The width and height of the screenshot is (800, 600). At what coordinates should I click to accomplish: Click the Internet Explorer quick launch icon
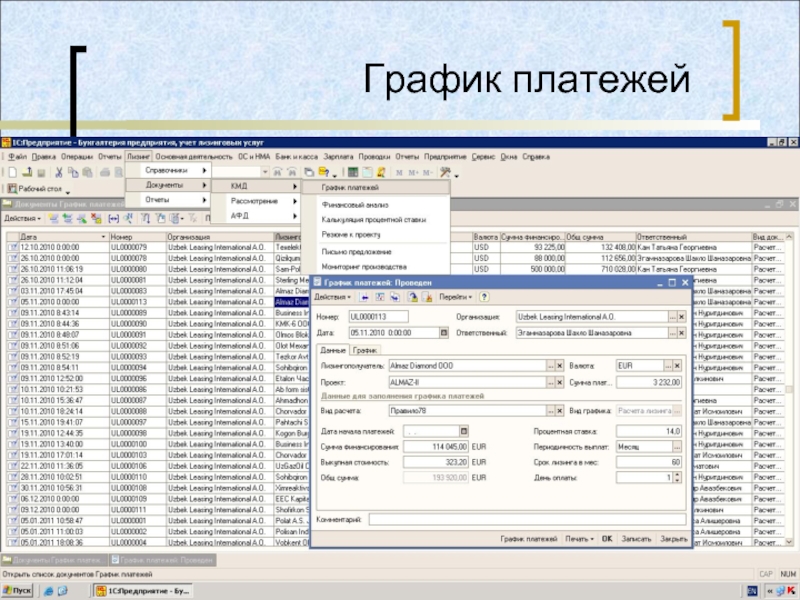[x=48, y=591]
